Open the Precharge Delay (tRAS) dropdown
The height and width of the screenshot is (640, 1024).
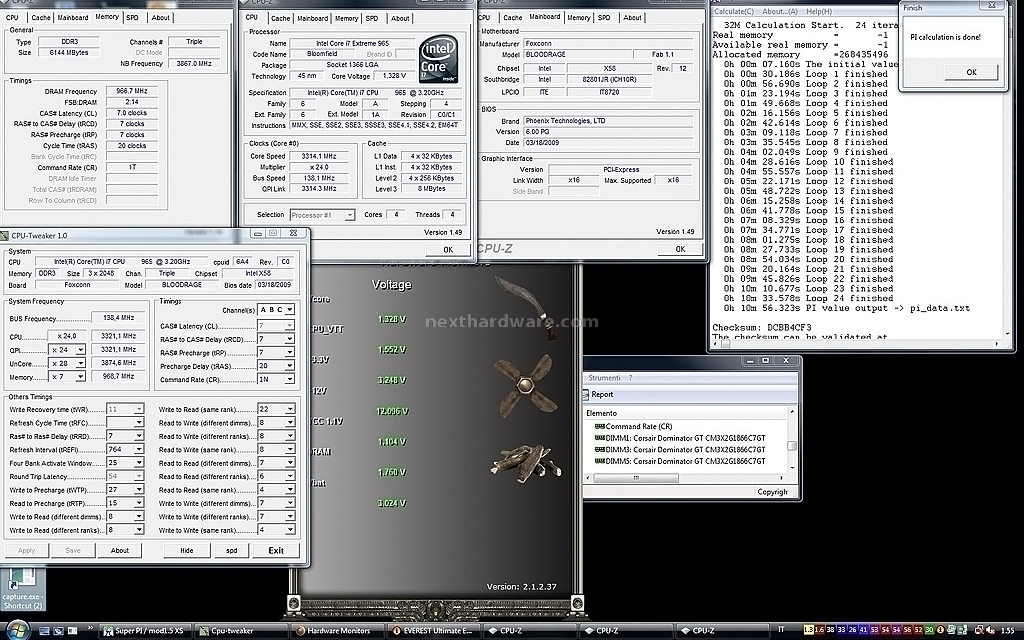[x=276, y=366]
